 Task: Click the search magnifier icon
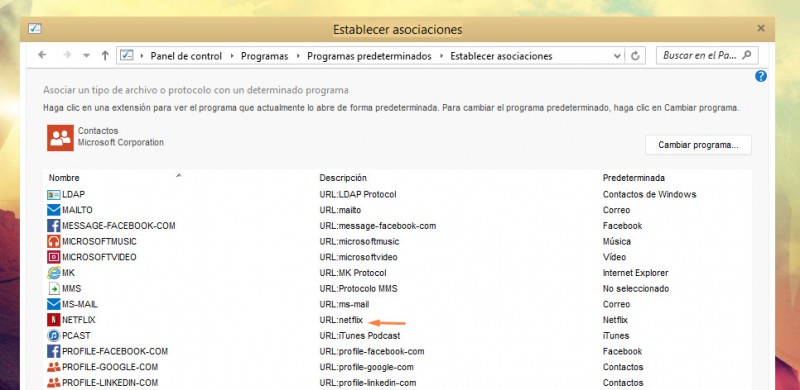coord(747,55)
